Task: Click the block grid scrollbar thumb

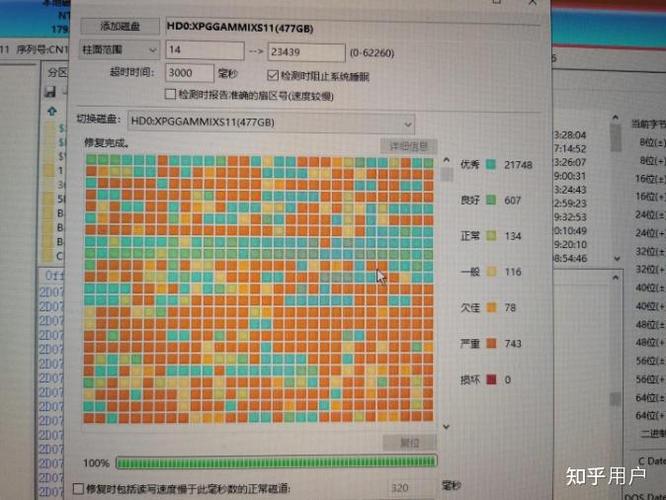Action: (446, 174)
